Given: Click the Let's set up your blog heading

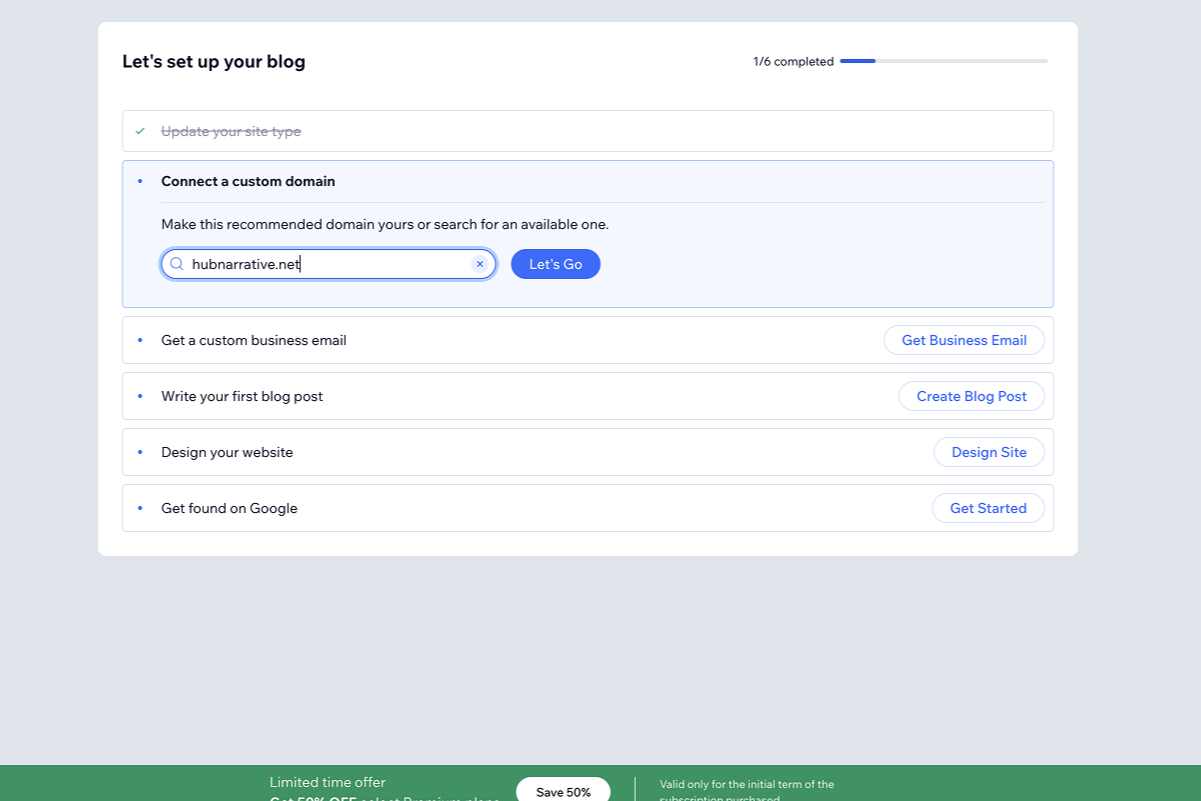Looking at the screenshot, I should pyautogui.click(x=214, y=62).
